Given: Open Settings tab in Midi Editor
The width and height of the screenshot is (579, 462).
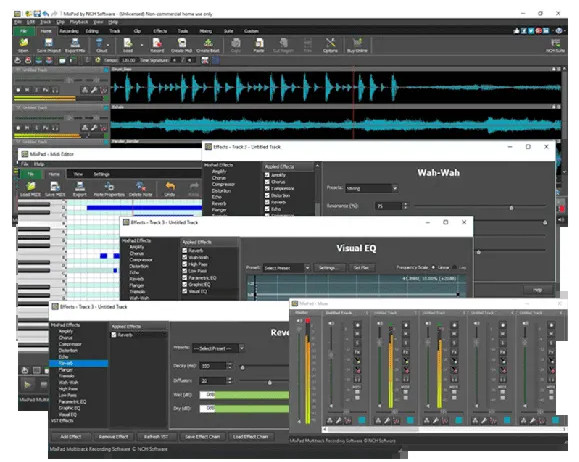Looking at the screenshot, I should coord(101,174).
